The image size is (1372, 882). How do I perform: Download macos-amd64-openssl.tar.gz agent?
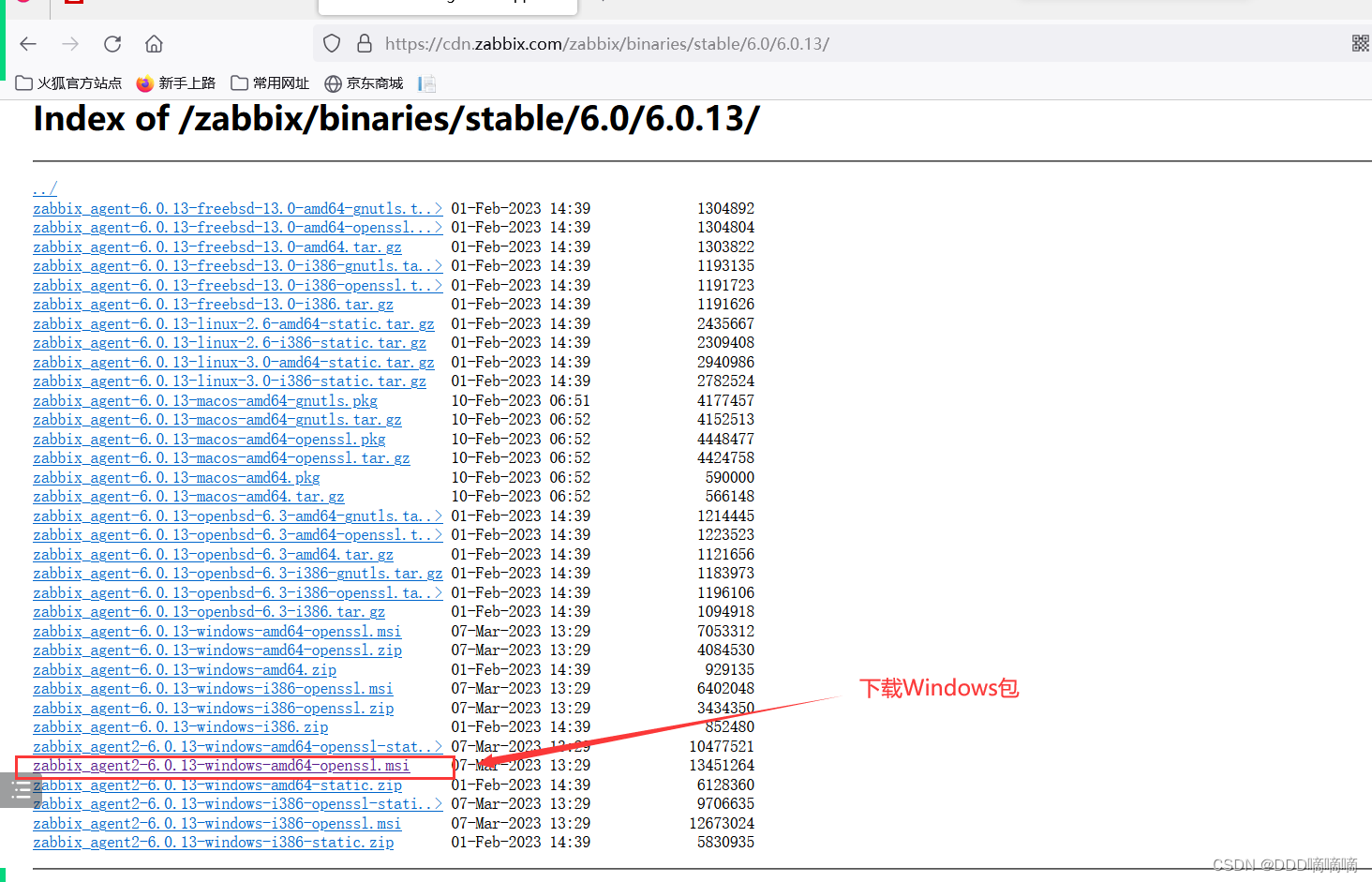coord(221,457)
